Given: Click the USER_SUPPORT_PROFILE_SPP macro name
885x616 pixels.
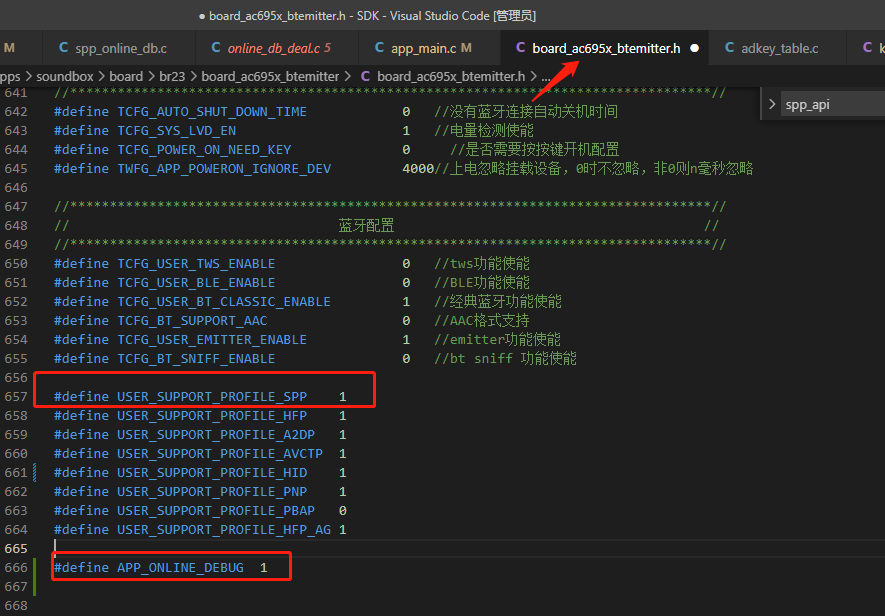Looking at the screenshot, I should point(212,397).
